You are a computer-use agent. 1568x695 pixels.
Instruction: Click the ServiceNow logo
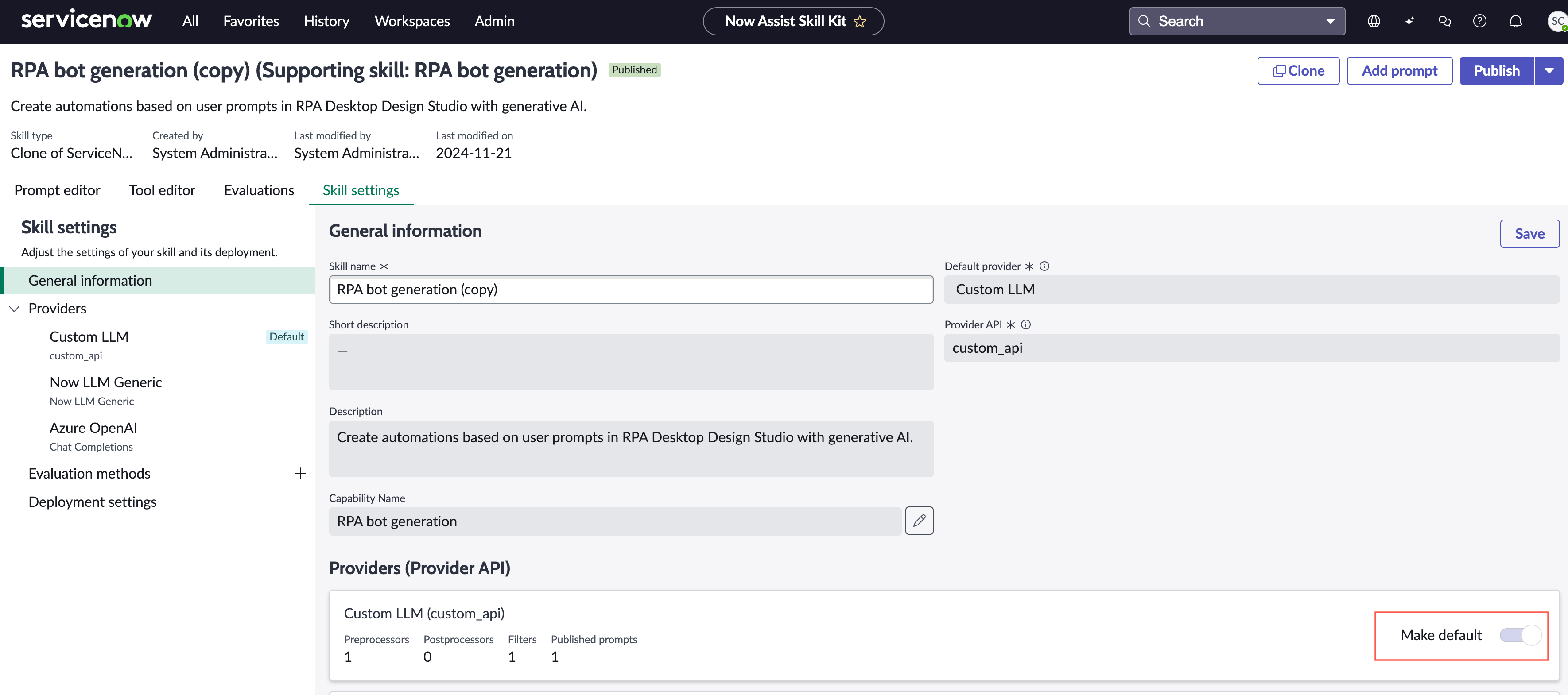tap(86, 20)
